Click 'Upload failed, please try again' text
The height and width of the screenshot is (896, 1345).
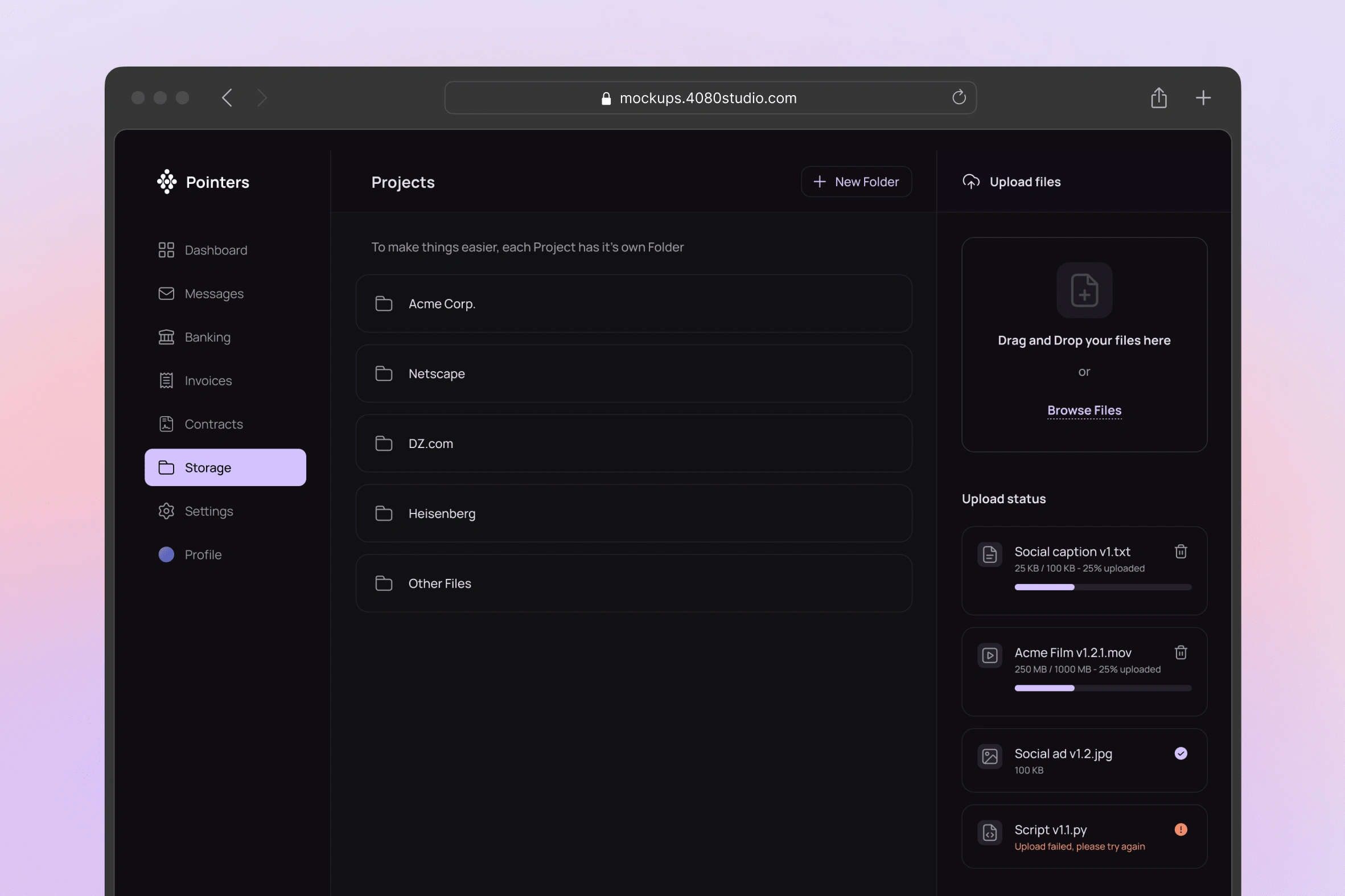click(1079, 846)
